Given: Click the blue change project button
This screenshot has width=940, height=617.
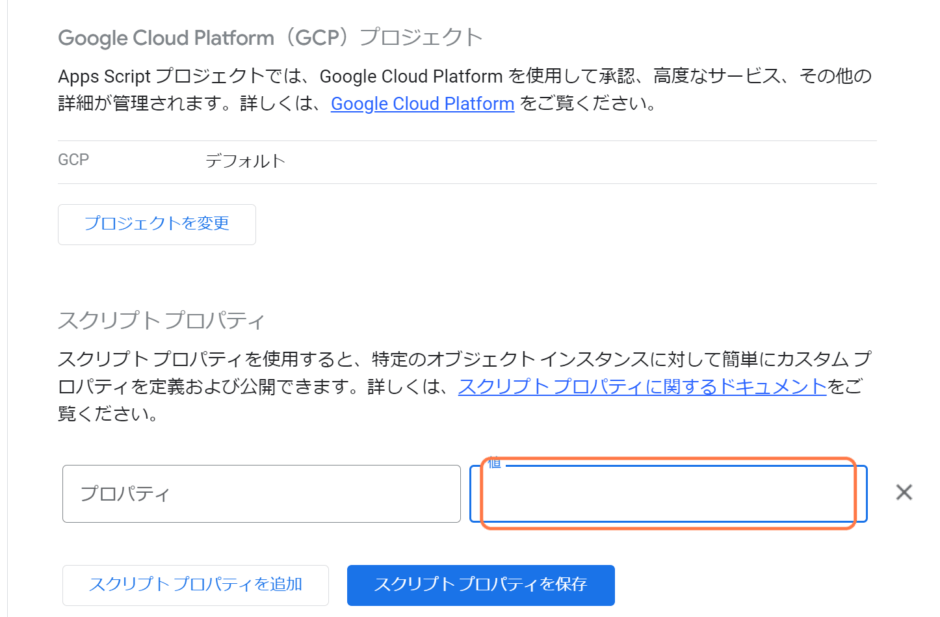Looking at the screenshot, I should [x=156, y=224].
